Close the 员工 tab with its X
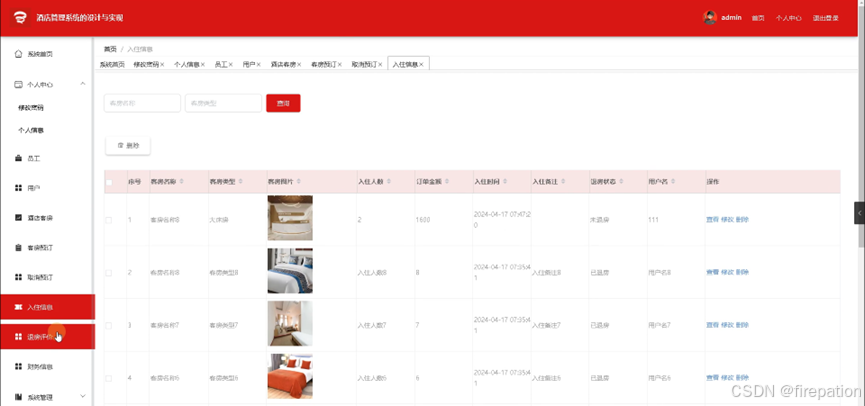The image size is (865, 406). pos(231,65)
